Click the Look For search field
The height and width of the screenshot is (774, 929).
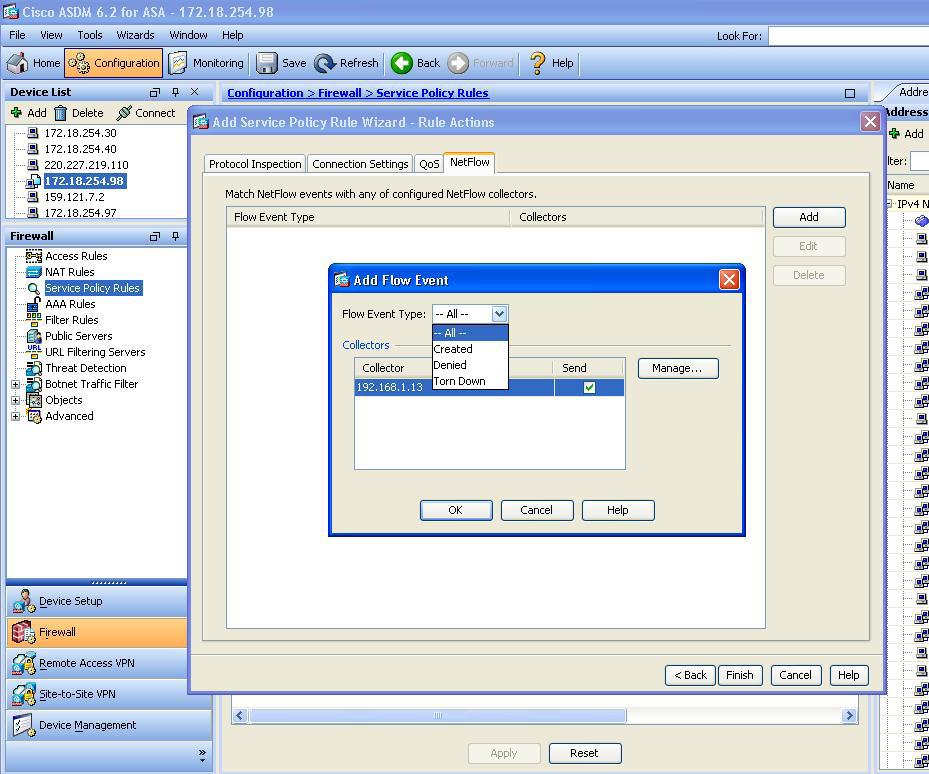(848, 36)
